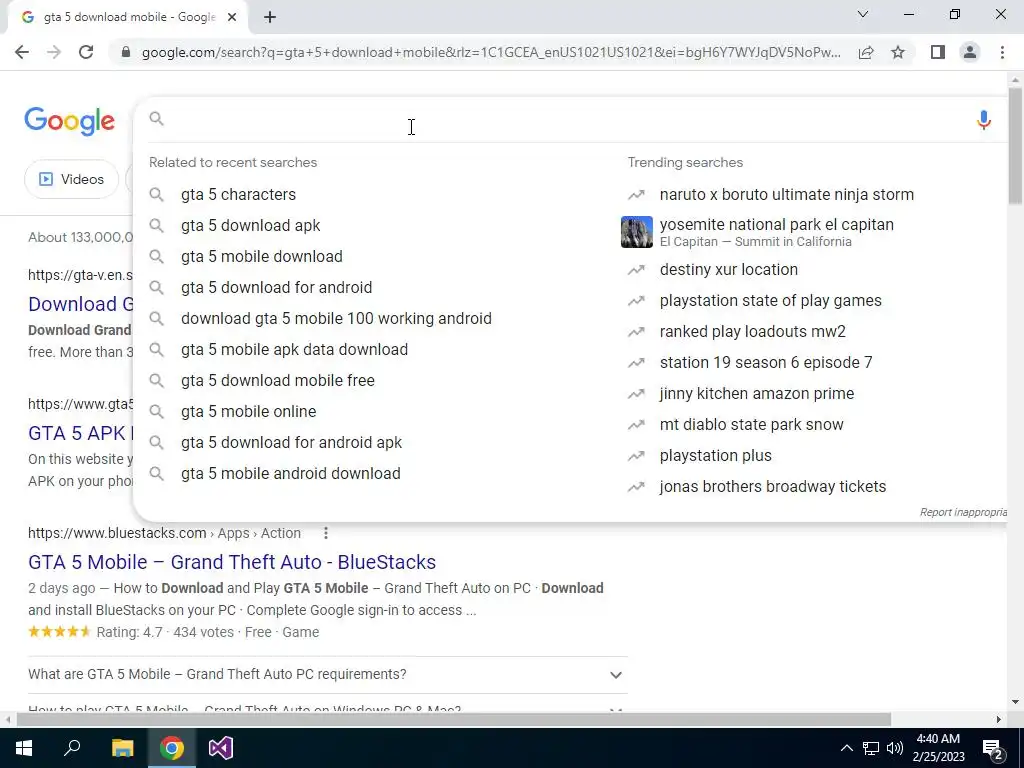The height and width of the screenshot is (768, 1024).
Task: Choose suggestion 'gta 5 download for android'
Action: click(x=276, y=287)
